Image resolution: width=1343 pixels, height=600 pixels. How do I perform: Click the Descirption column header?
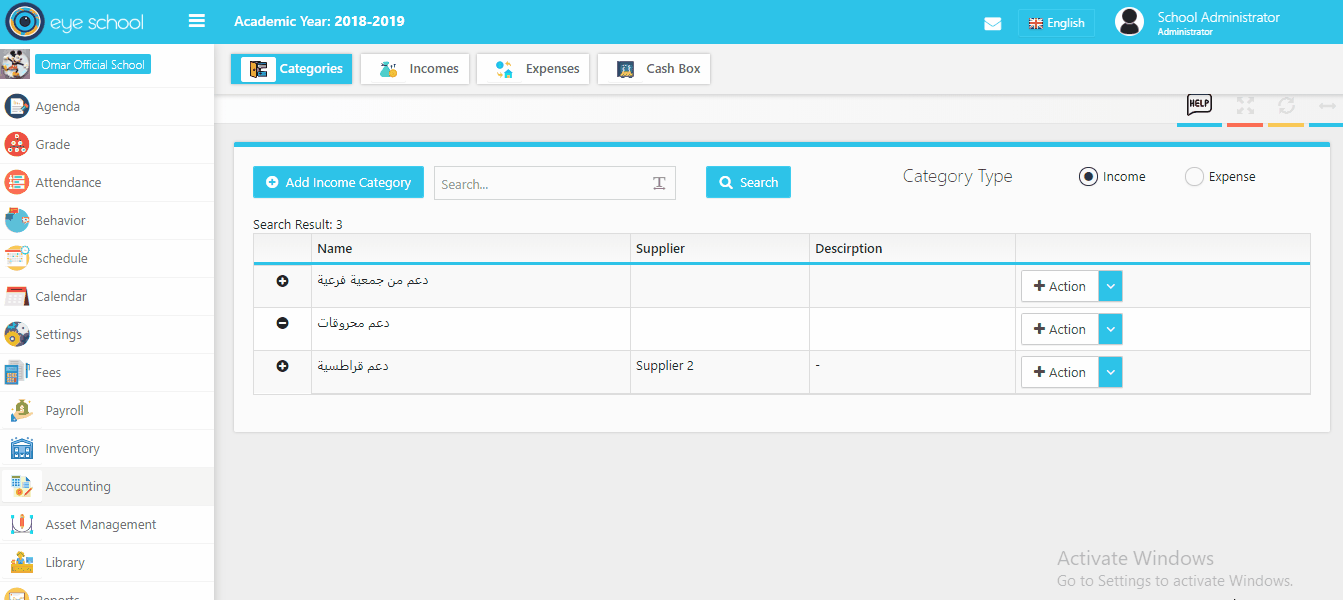[912, 248]
